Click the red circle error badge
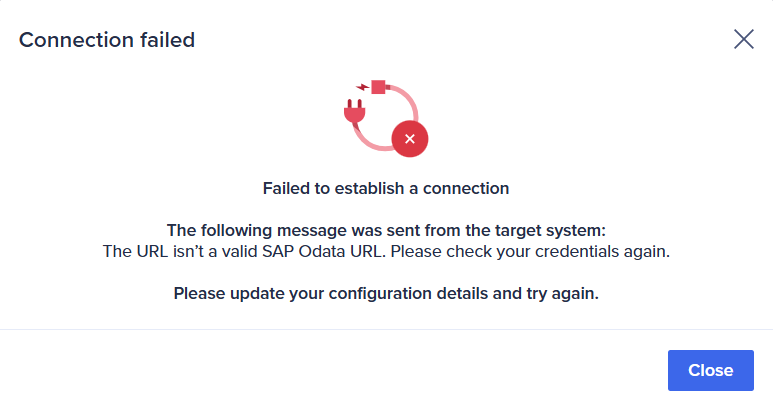 [410, 139]
